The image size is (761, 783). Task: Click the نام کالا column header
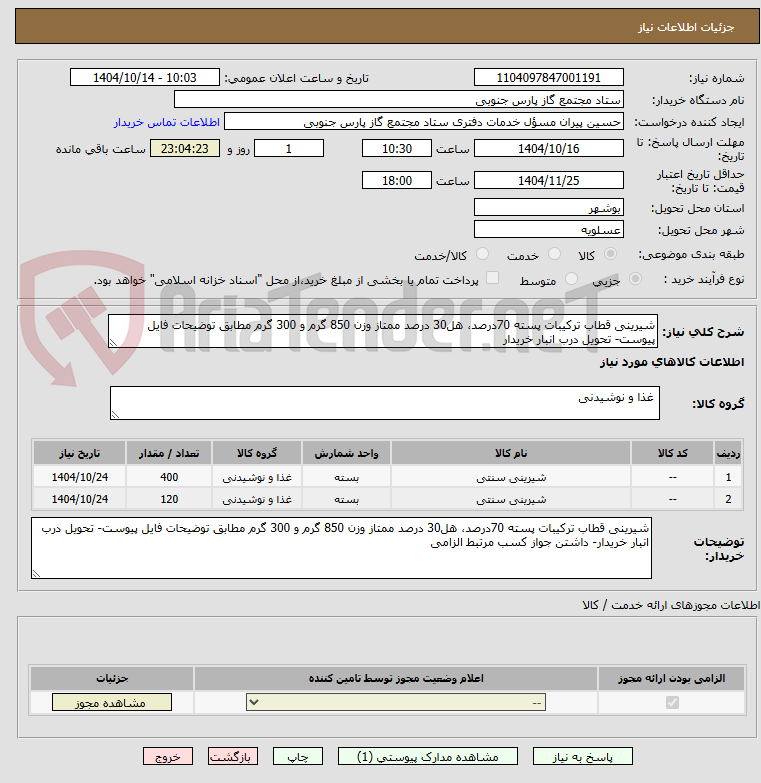point(511,453)
